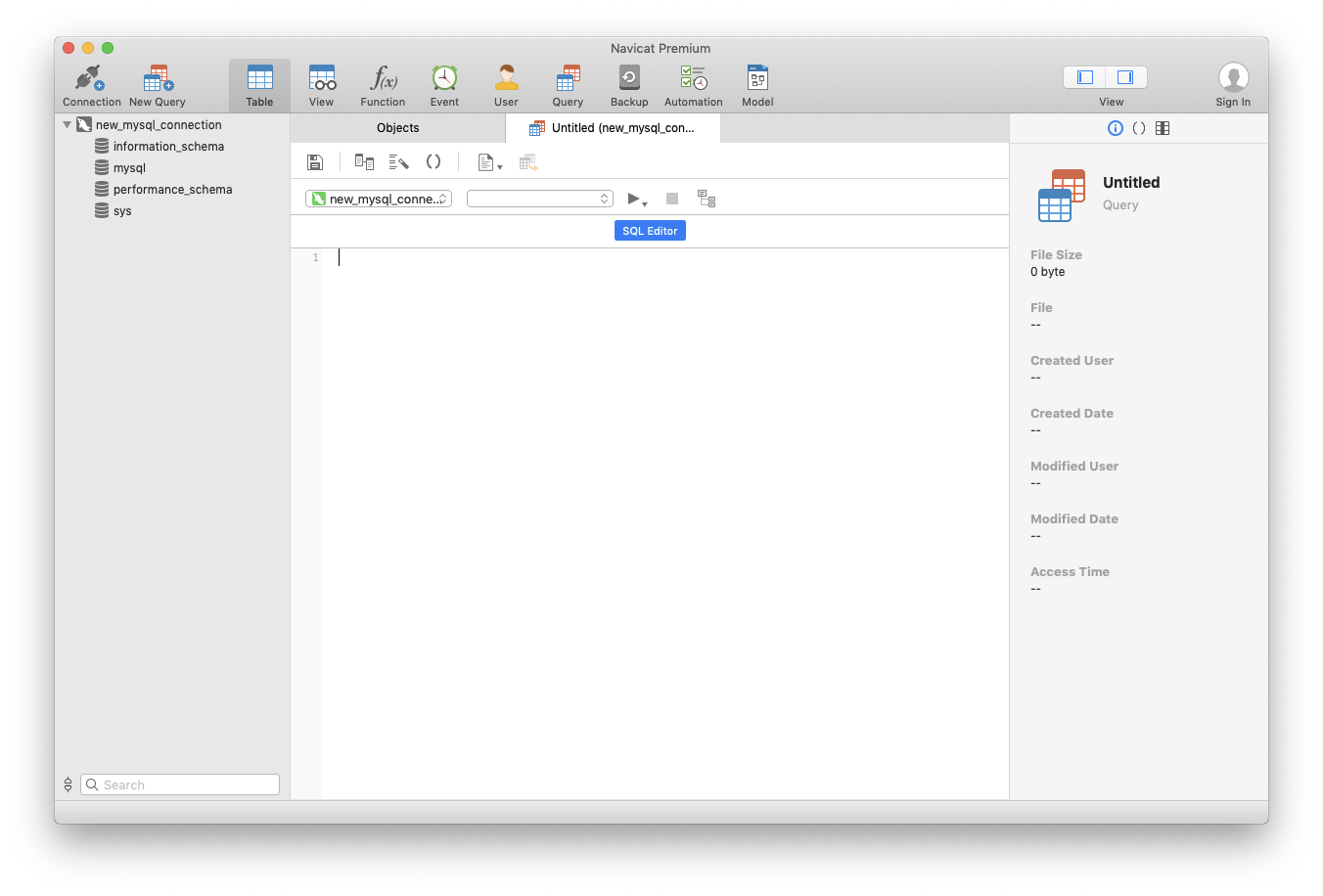The height and width of the screenshot is (896, 1323).
Task: Create a New Query from toolbar
Action: (x=158, y=86)
